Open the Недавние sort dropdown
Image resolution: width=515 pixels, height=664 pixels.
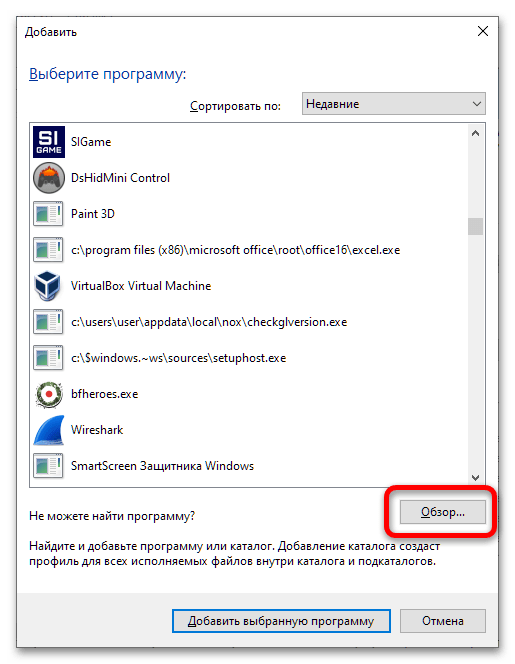click(393, 104)
